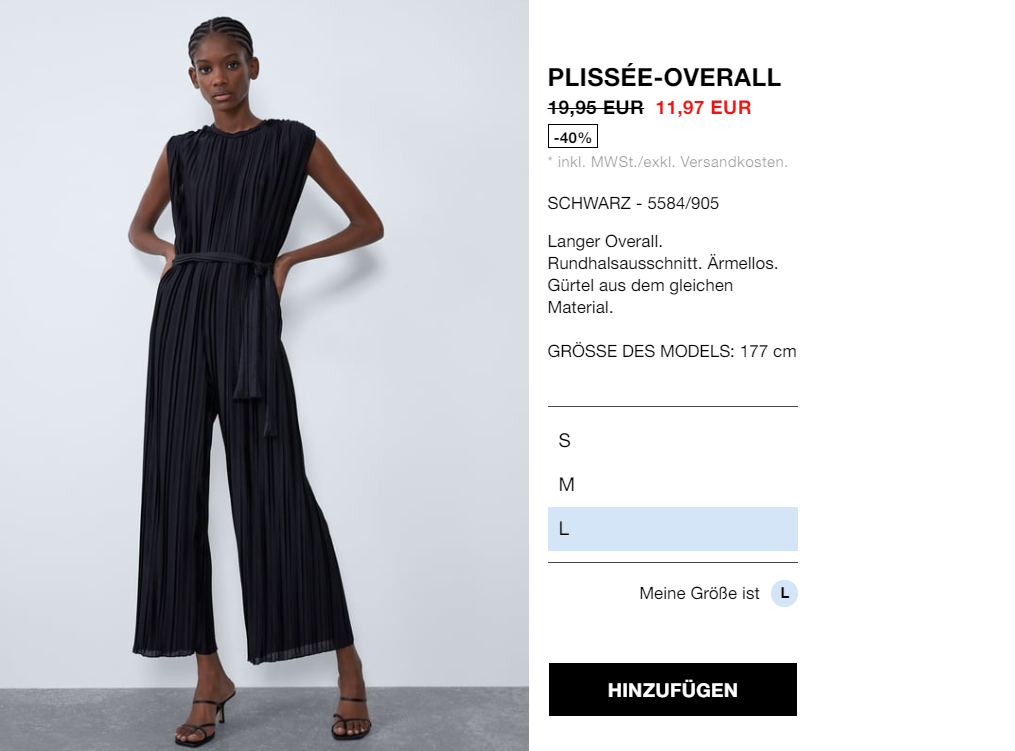
Task: Click the Langer Overall product description
Action: (x=663, y=274)
